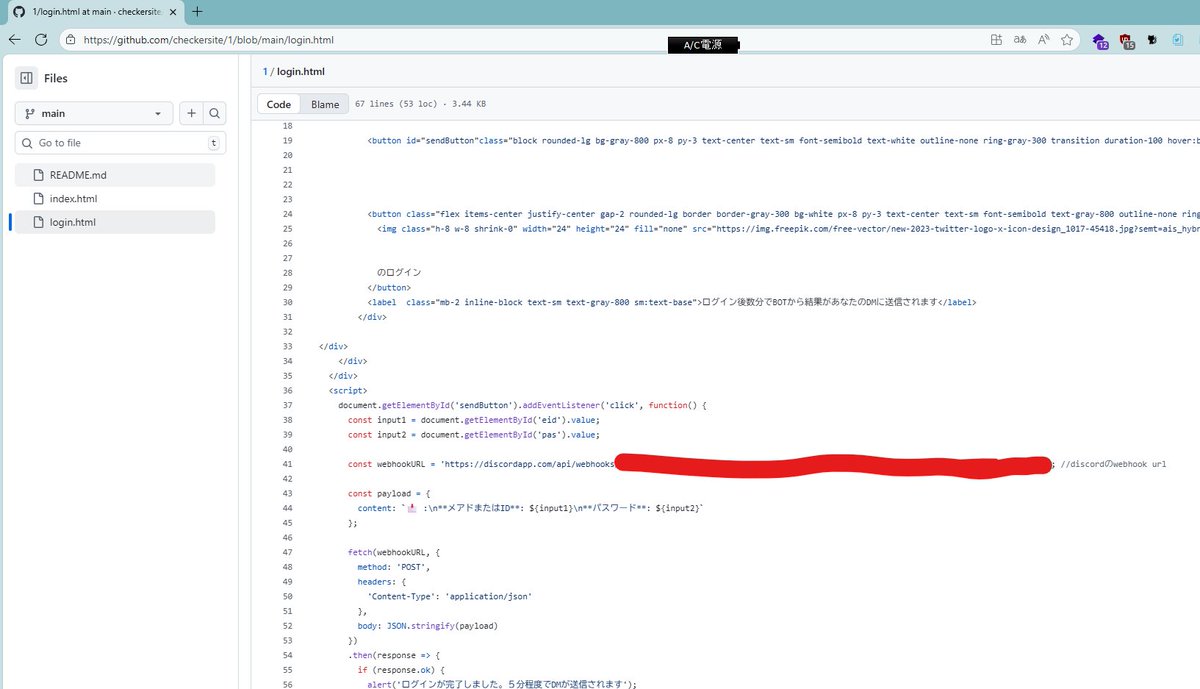This screenshot has height=689, width=1200.
Task: Click the index.html file icon
Action: pyautogui.click(x=40, y=199)
